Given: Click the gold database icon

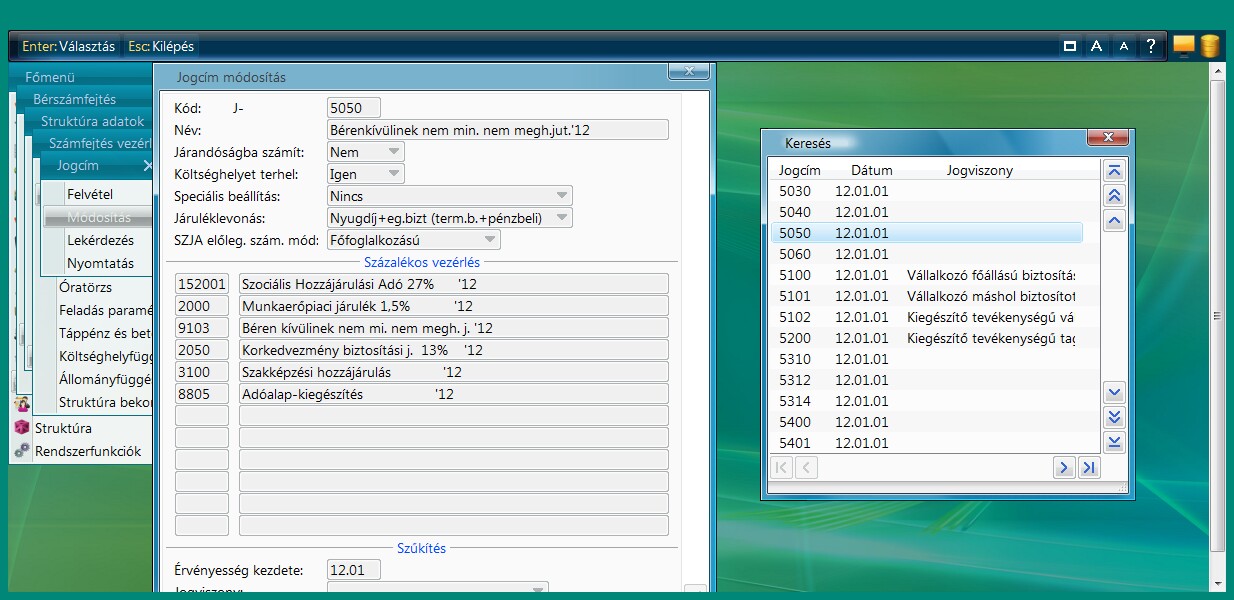Looking at the screenshot, I should [1210, 45].
